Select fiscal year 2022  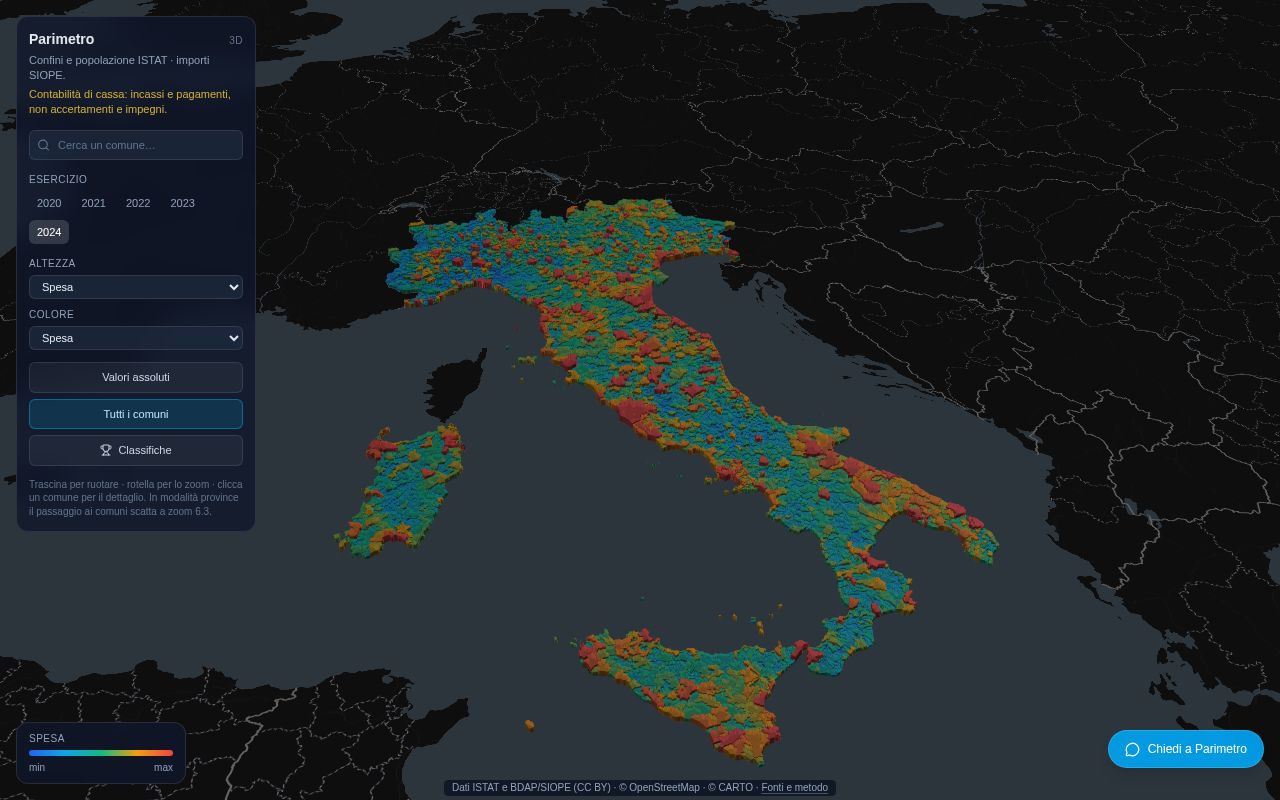[x=138, y=203]
